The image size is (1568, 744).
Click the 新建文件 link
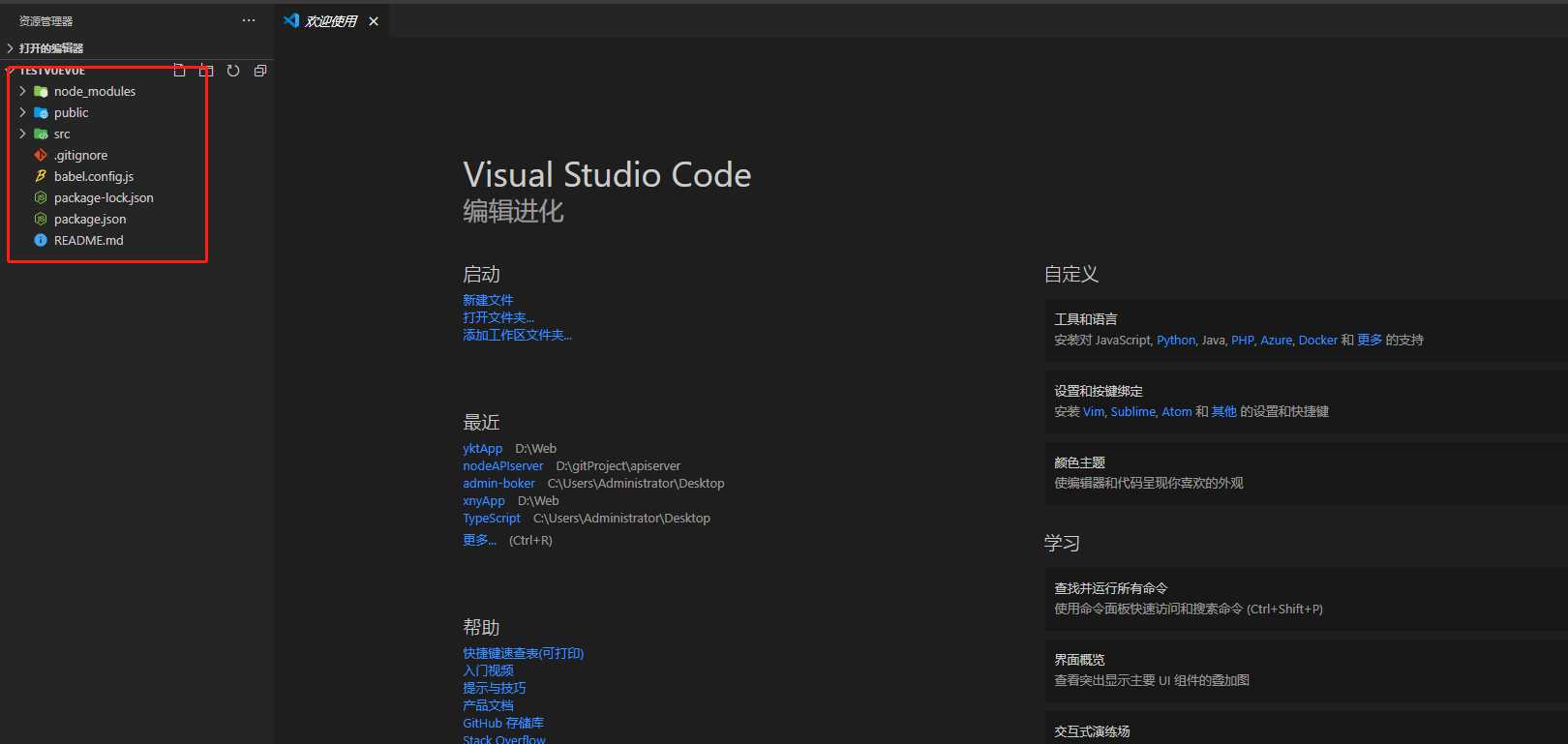[x=488, y=301]
